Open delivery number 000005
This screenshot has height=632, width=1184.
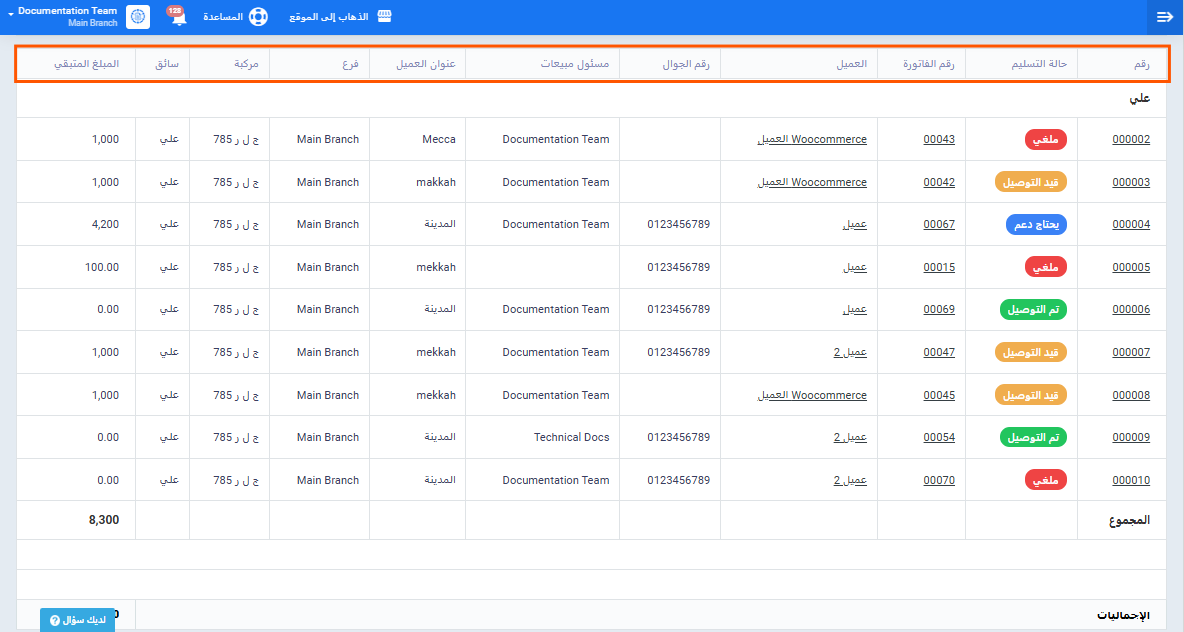[x=1130, y=267]
